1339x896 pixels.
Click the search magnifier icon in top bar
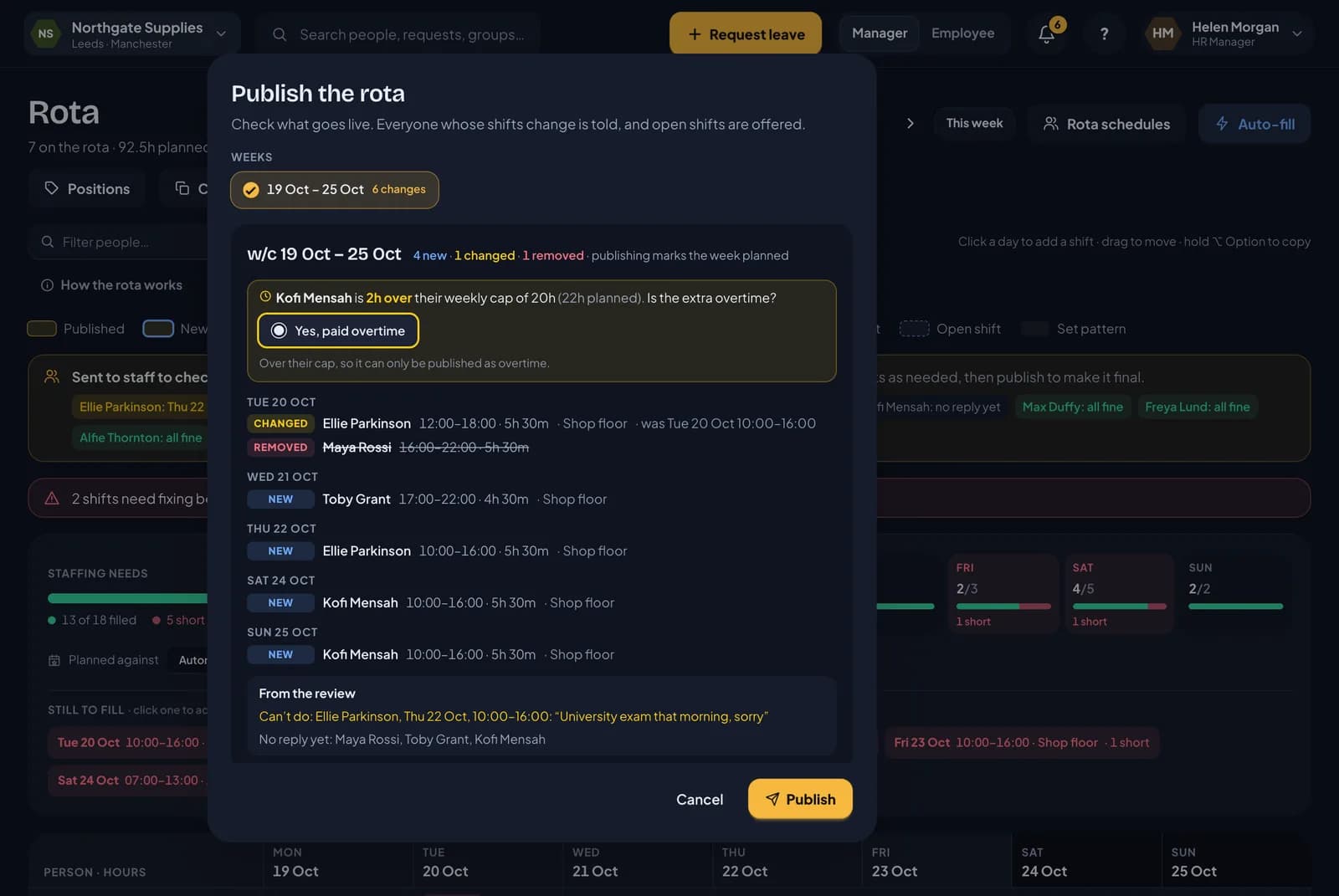(280, 34)
